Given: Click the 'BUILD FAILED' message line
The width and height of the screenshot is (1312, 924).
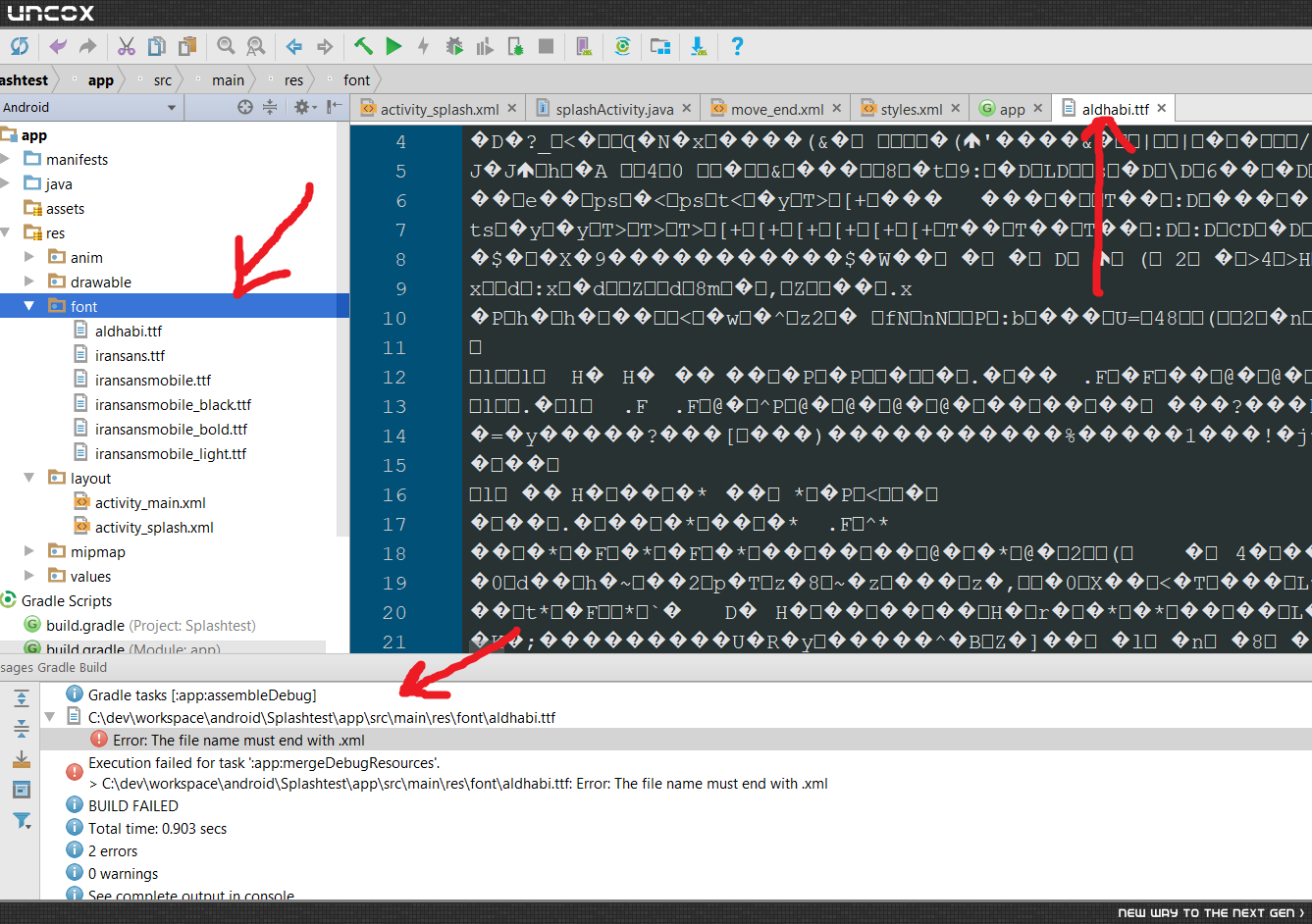Looking at the screenshot, I should click(x=133, y=805).
